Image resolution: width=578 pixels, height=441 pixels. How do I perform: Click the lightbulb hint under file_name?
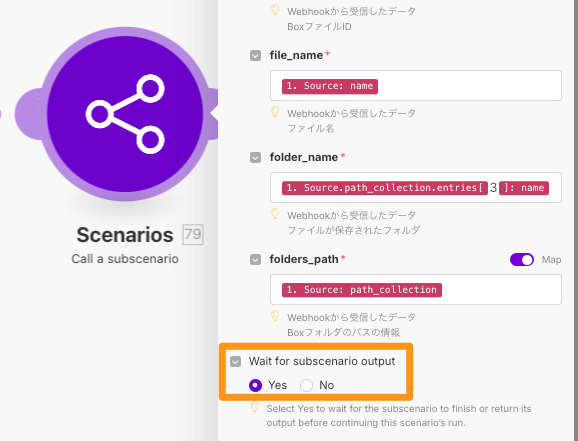click(275, 112)
